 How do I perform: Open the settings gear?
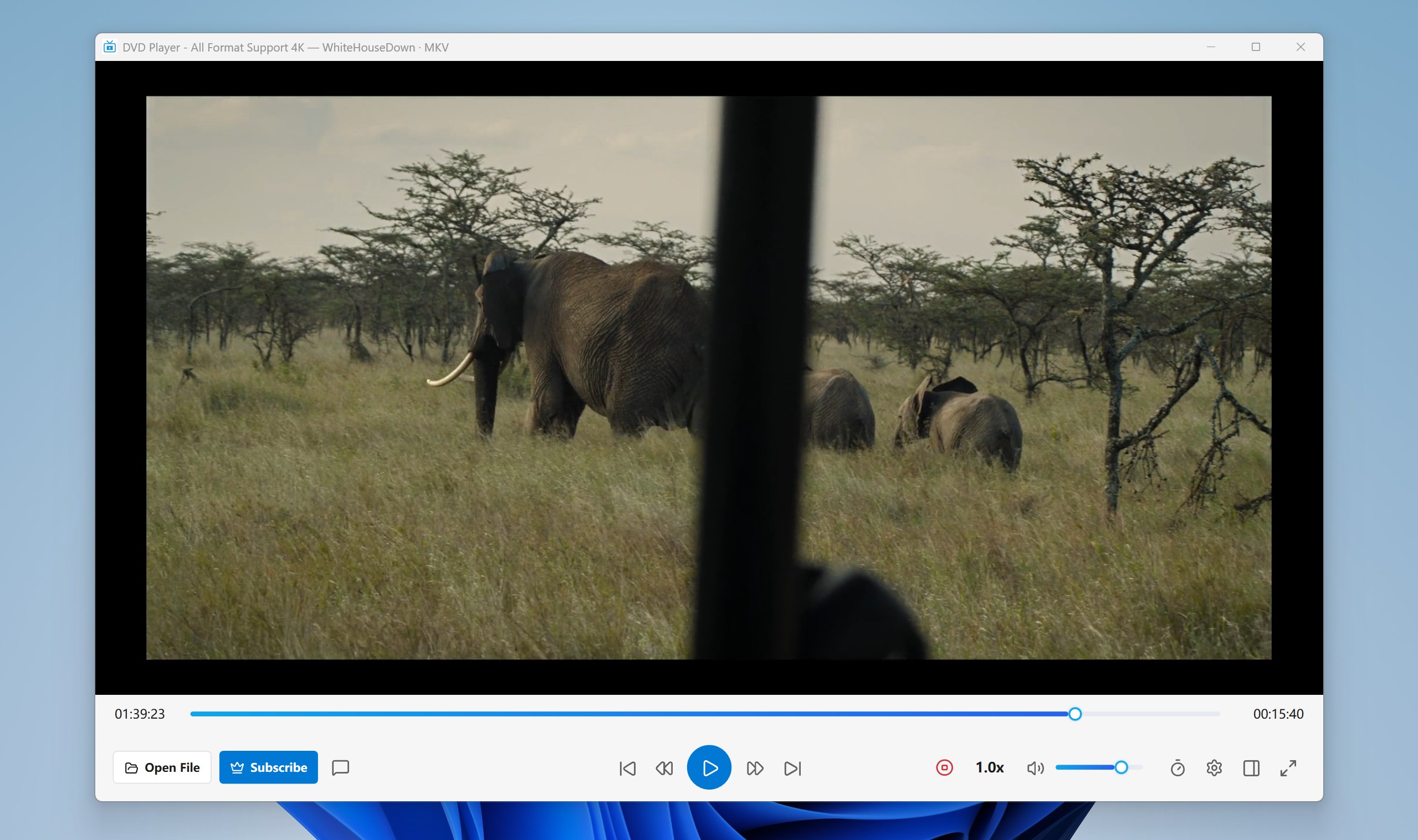1214,768
